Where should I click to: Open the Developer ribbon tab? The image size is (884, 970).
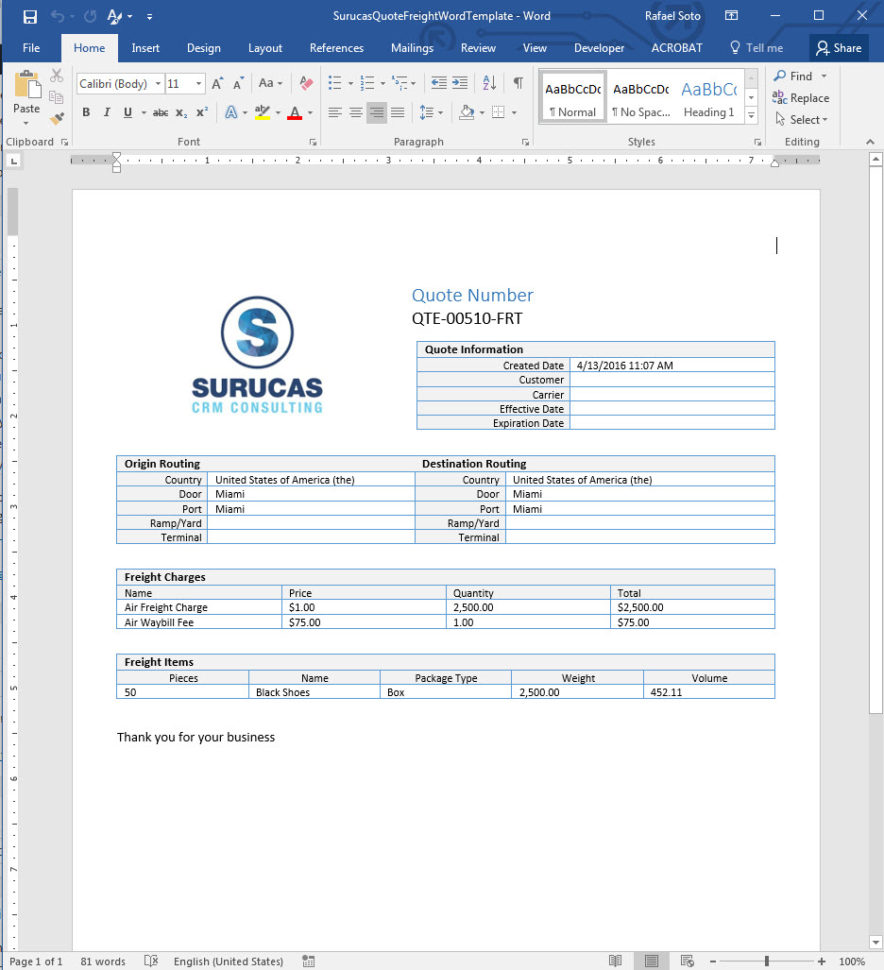(x=599, y=47)
